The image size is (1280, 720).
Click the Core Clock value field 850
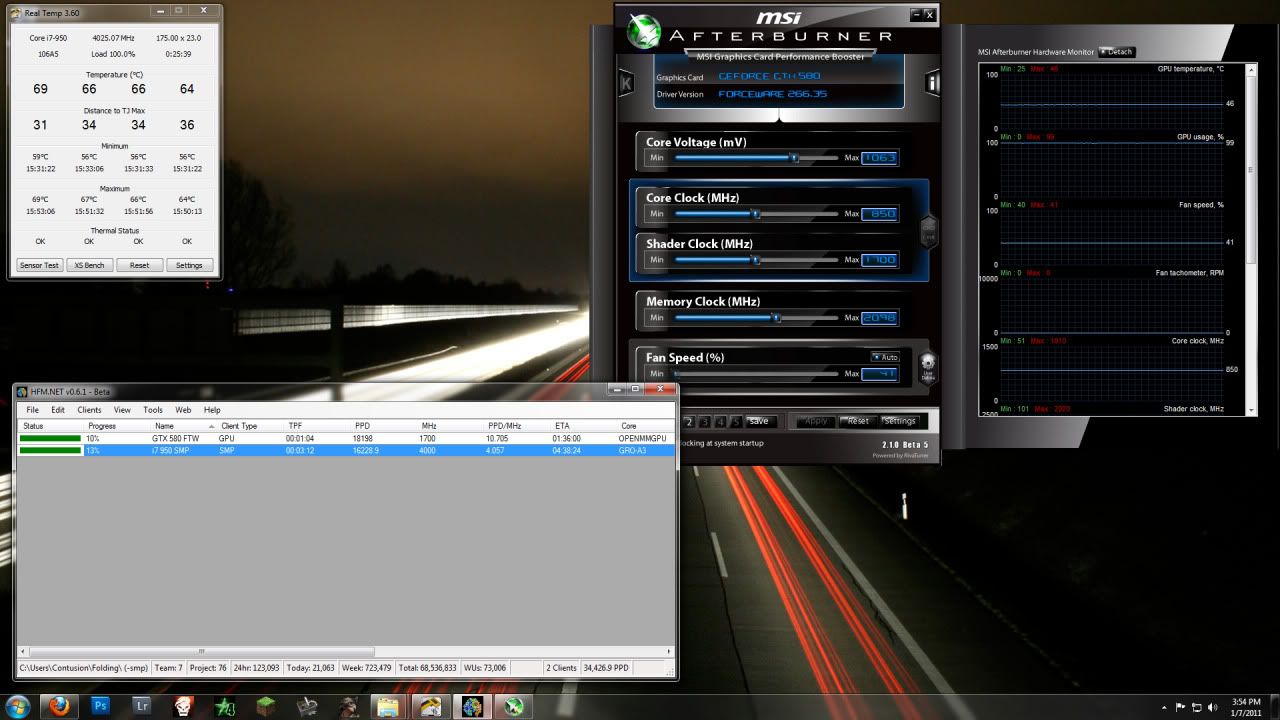(x=880, y=214)
